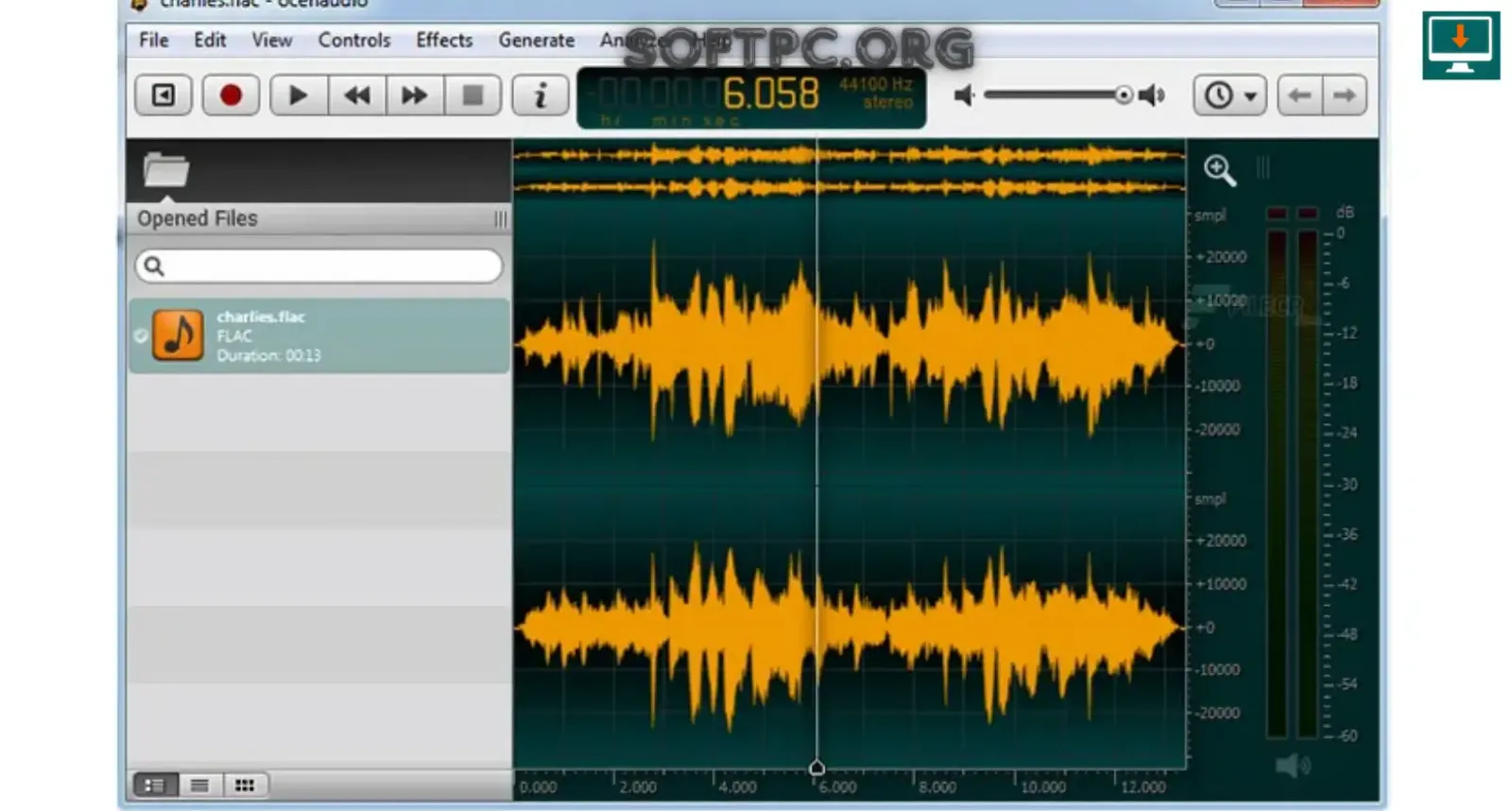Click the Opened Files panel options handle
This screenshot has height=811, width=1512.
[x=501, y=219]
